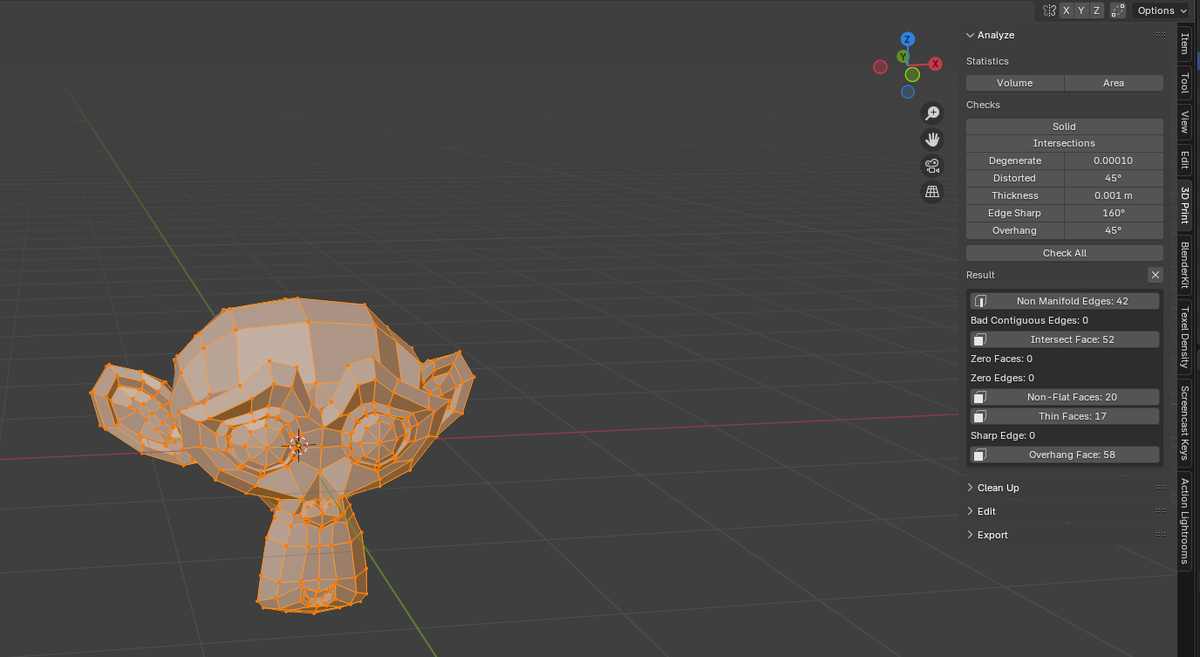Run the Distorted check

[1015, 178]
